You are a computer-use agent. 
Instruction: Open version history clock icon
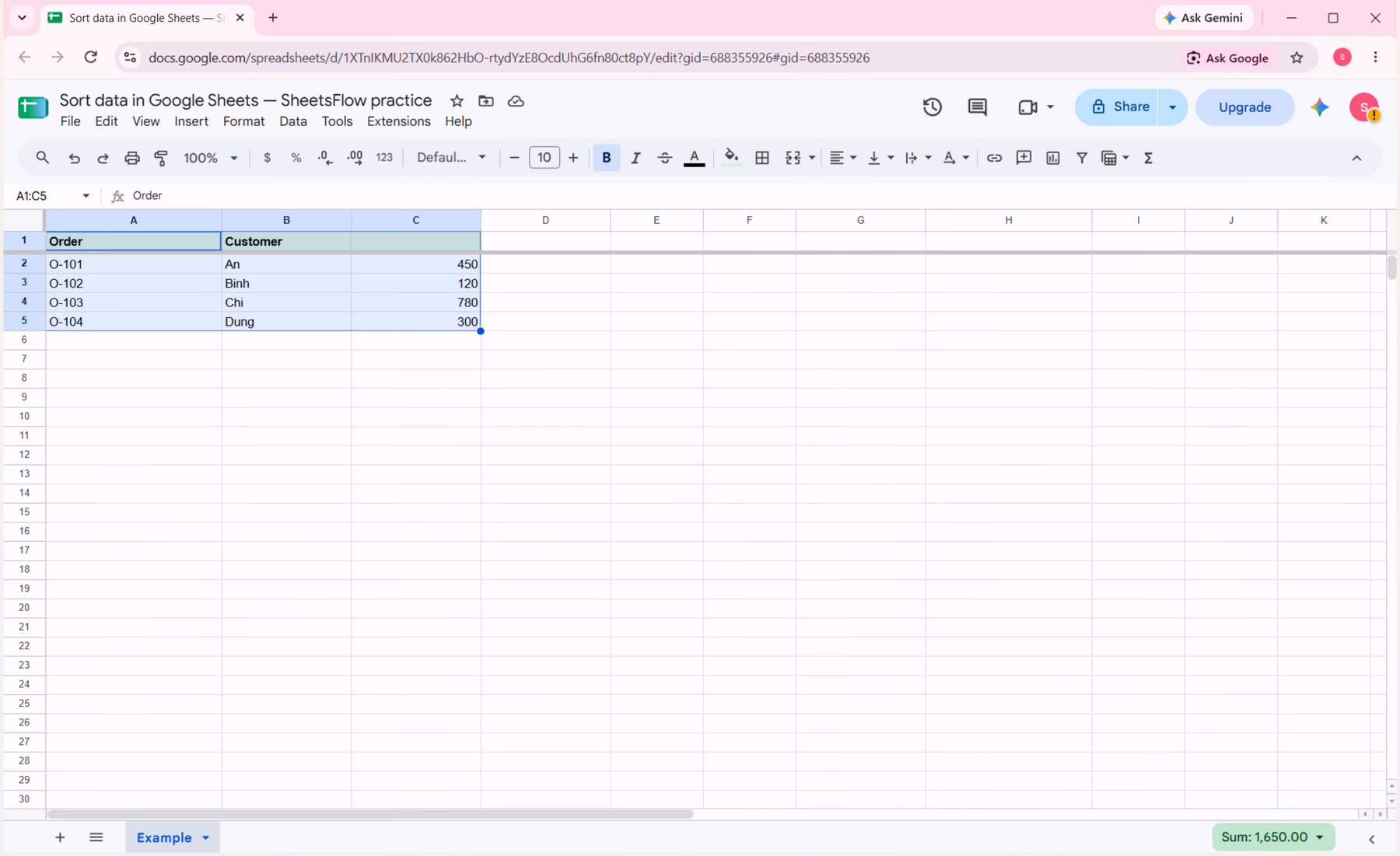[933, 107]
